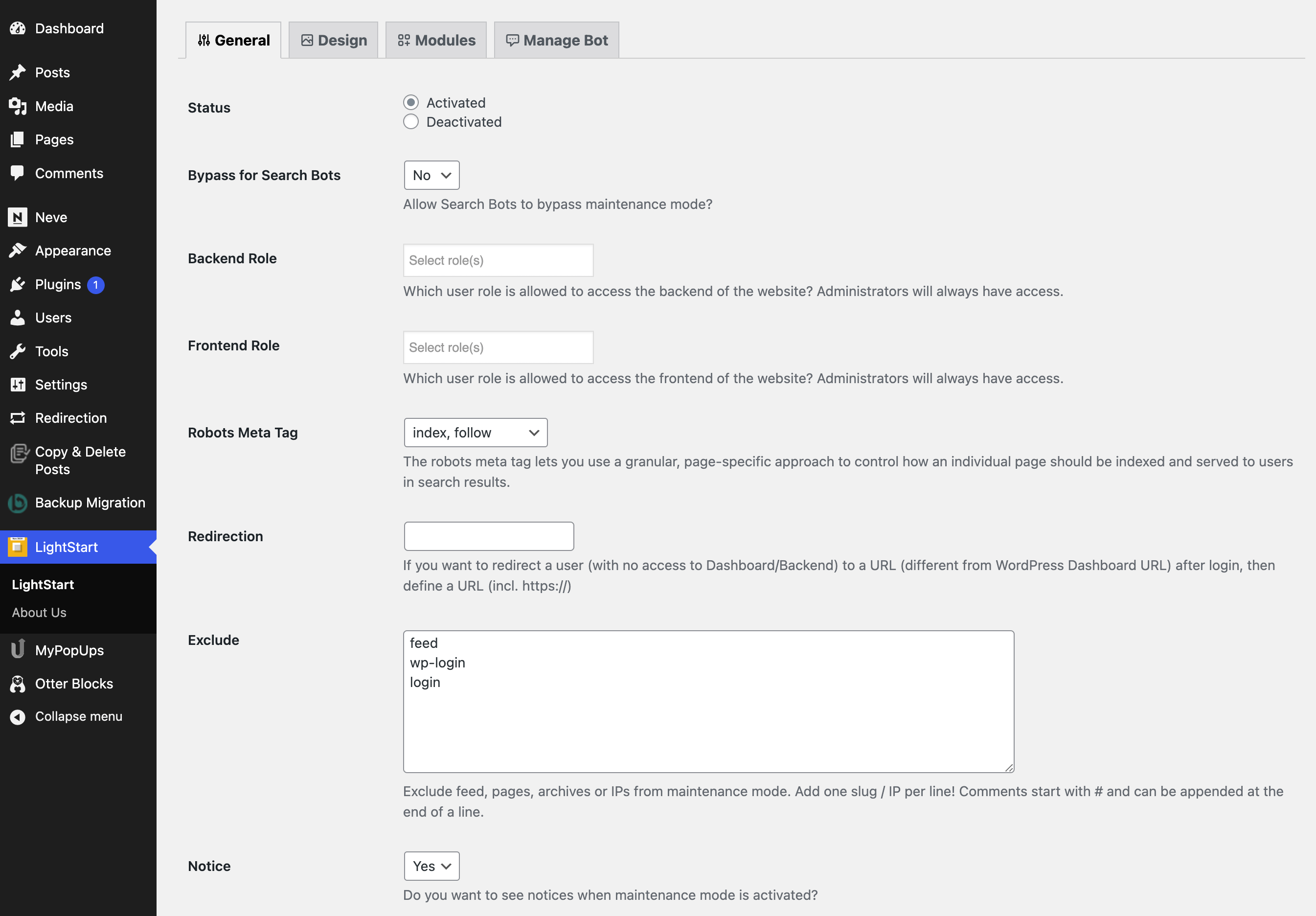Viewport: 1316px width, 916px height.
Task: Click the Plugins plug icon
Action: click(18, 284)
